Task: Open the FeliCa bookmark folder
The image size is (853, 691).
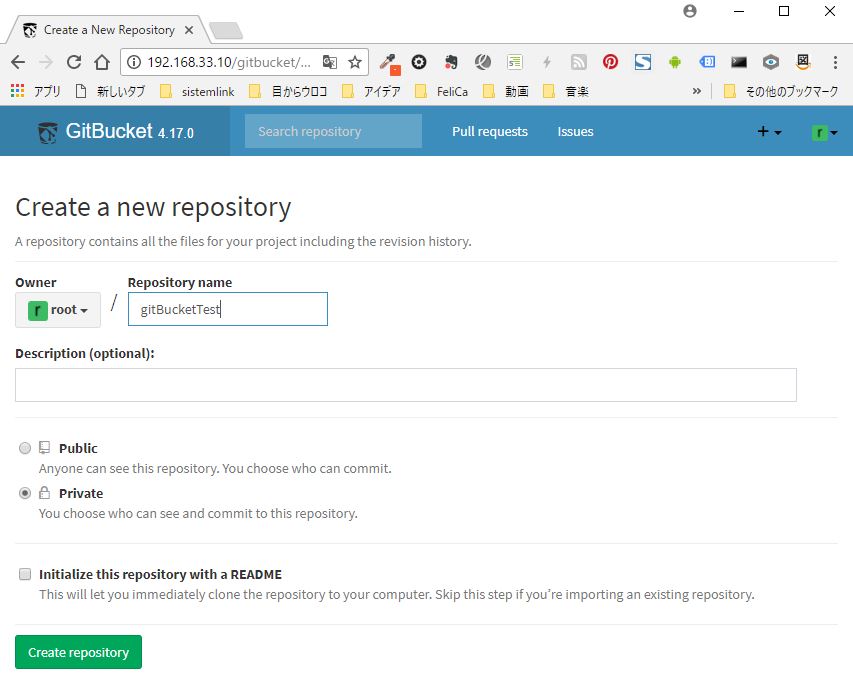Action: [x=441, y=91]
